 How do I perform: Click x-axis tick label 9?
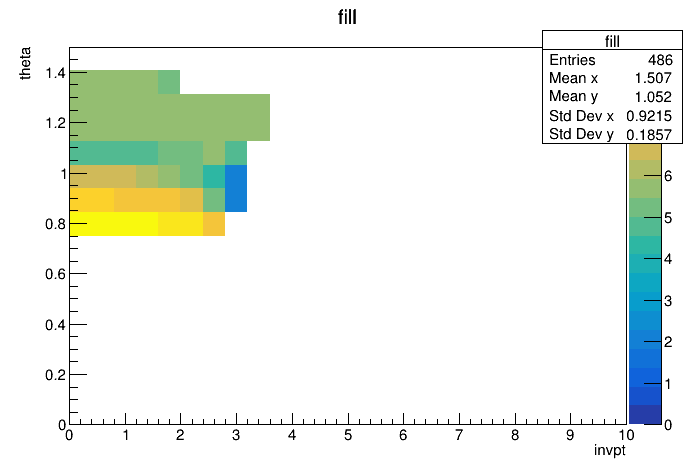(570, 435)
